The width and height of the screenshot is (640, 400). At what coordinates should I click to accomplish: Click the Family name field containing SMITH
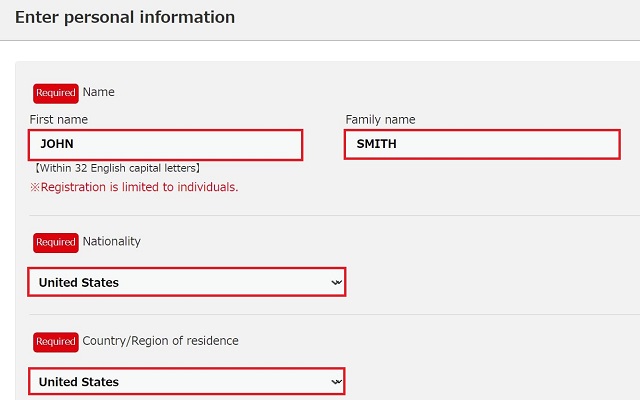coord(482,144)
